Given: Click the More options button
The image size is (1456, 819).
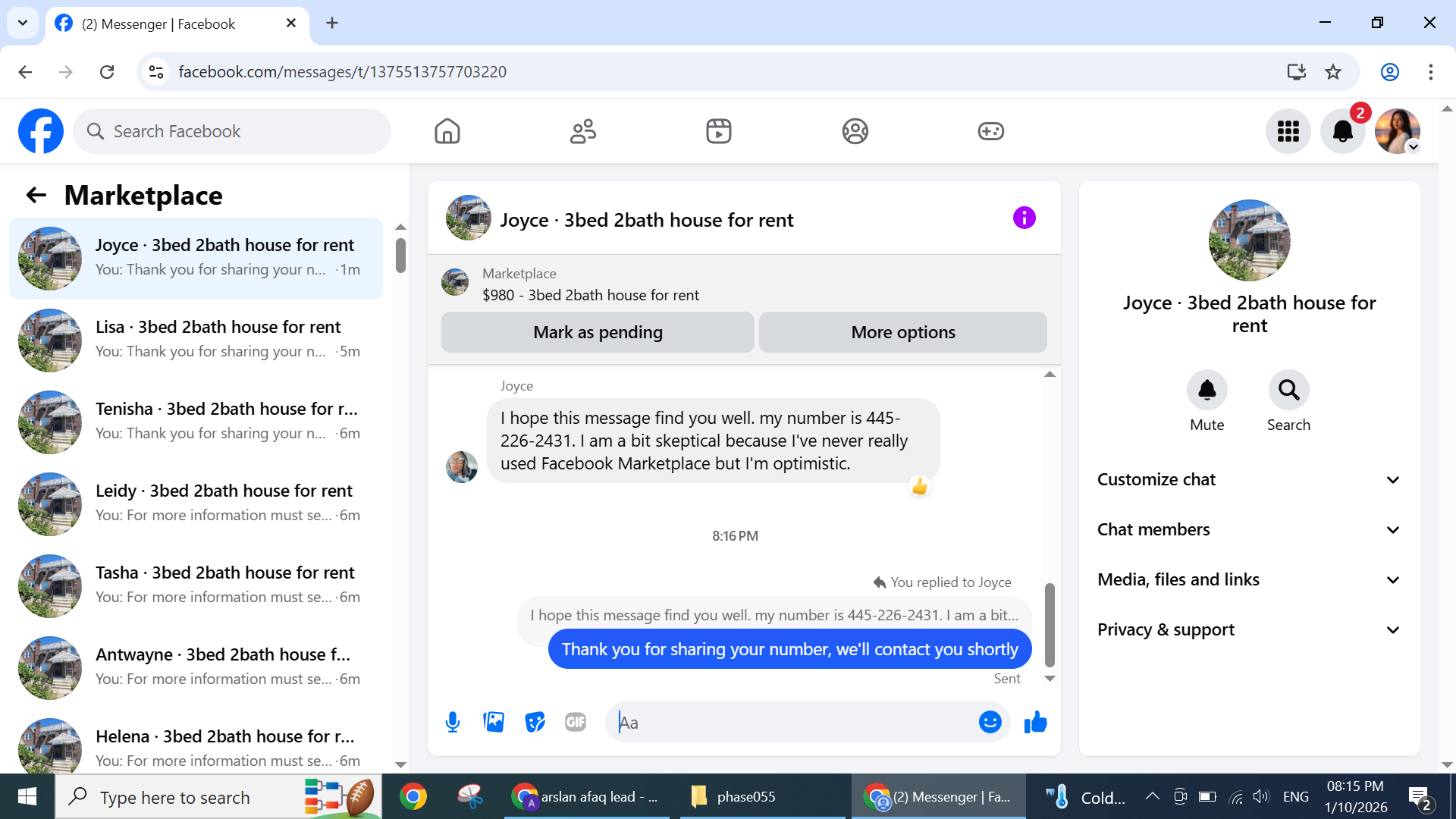Looking at the screenshot, I should 902,332.
